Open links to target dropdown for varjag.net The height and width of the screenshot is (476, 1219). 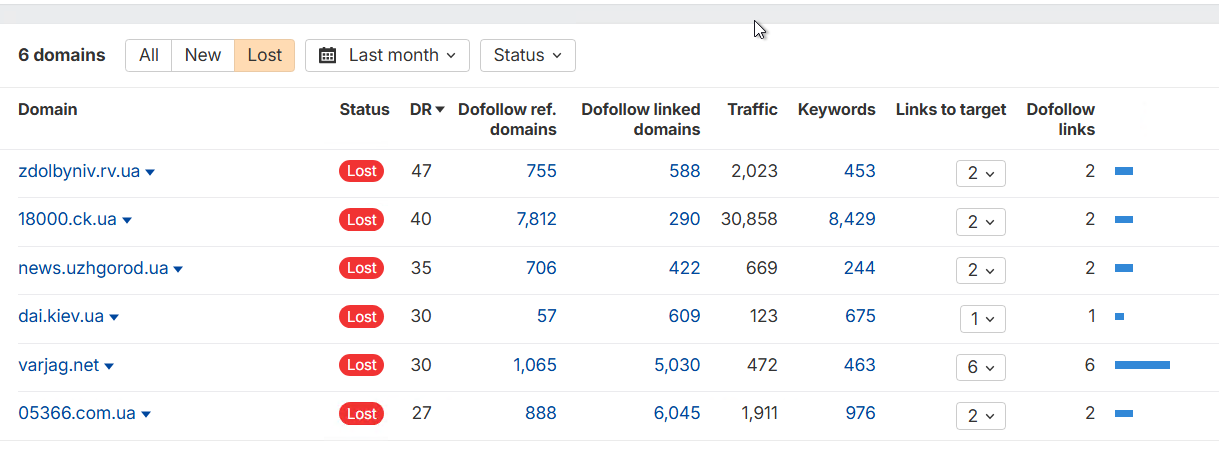click(x=980, y=367)
